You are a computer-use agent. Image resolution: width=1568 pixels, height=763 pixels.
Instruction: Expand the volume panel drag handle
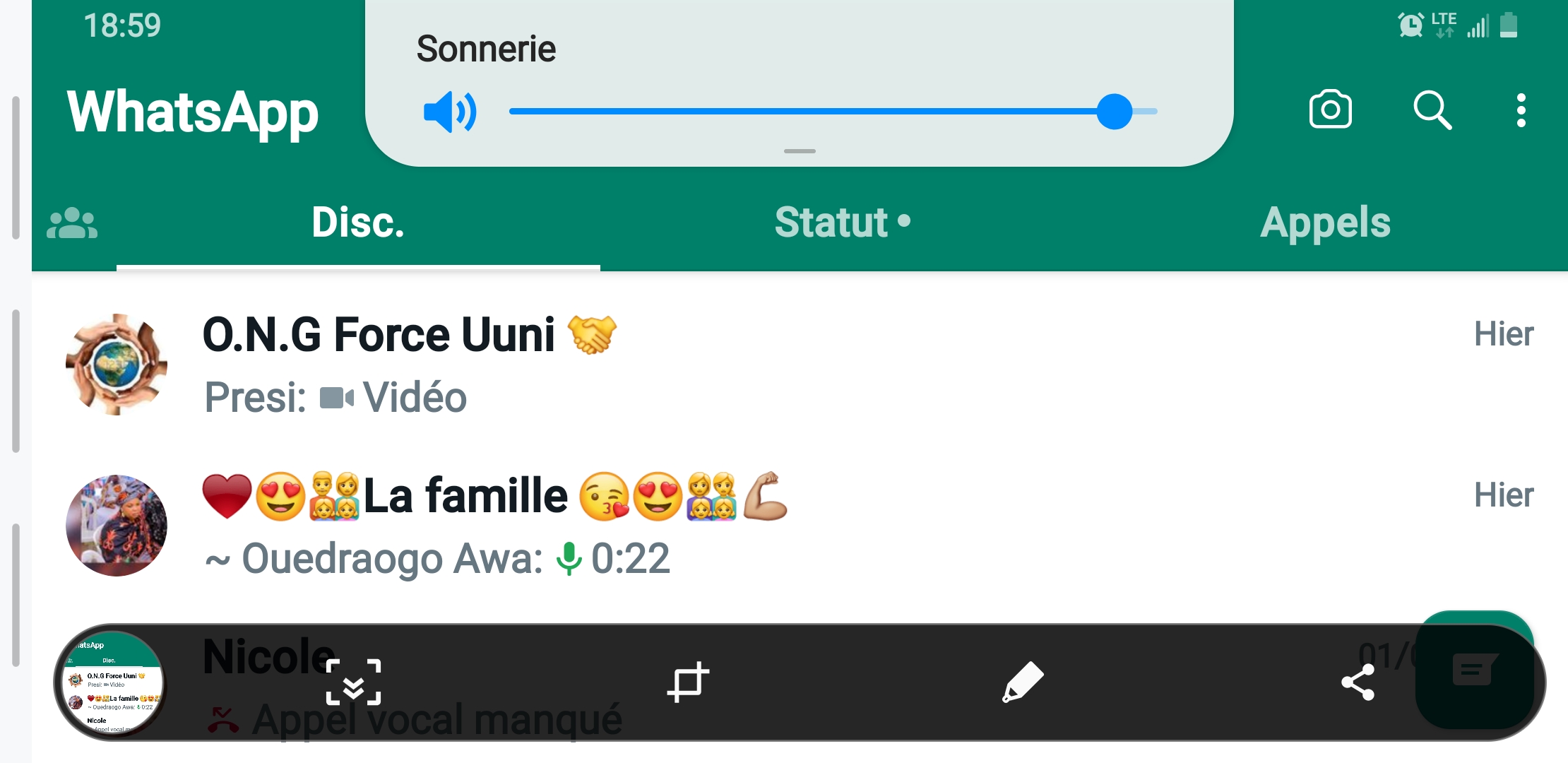point(800,151)
